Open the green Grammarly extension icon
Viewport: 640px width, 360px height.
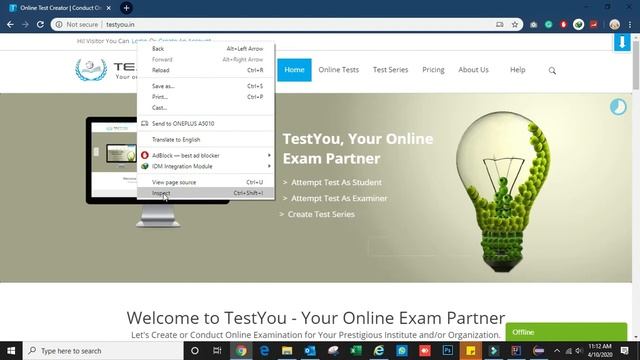[x=549, y=24]
